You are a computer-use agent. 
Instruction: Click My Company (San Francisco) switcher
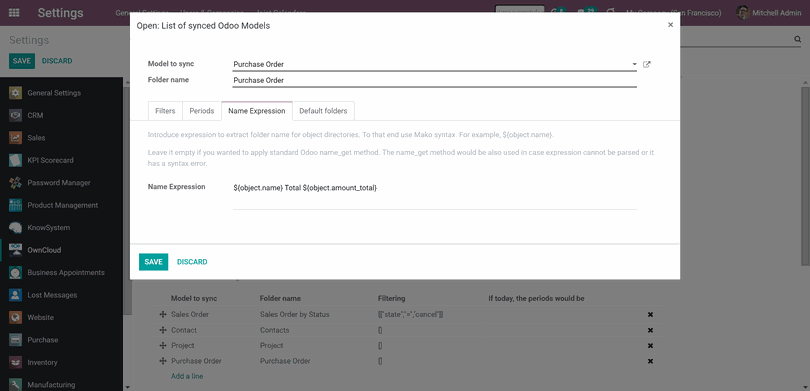point(674,13)
